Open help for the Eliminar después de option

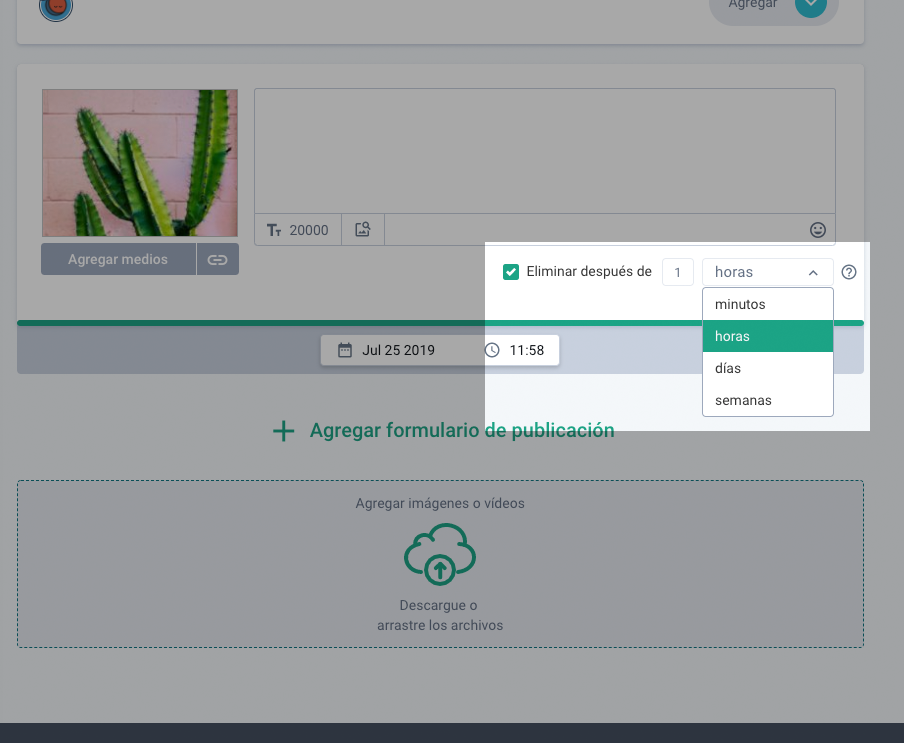pos(849,272)
